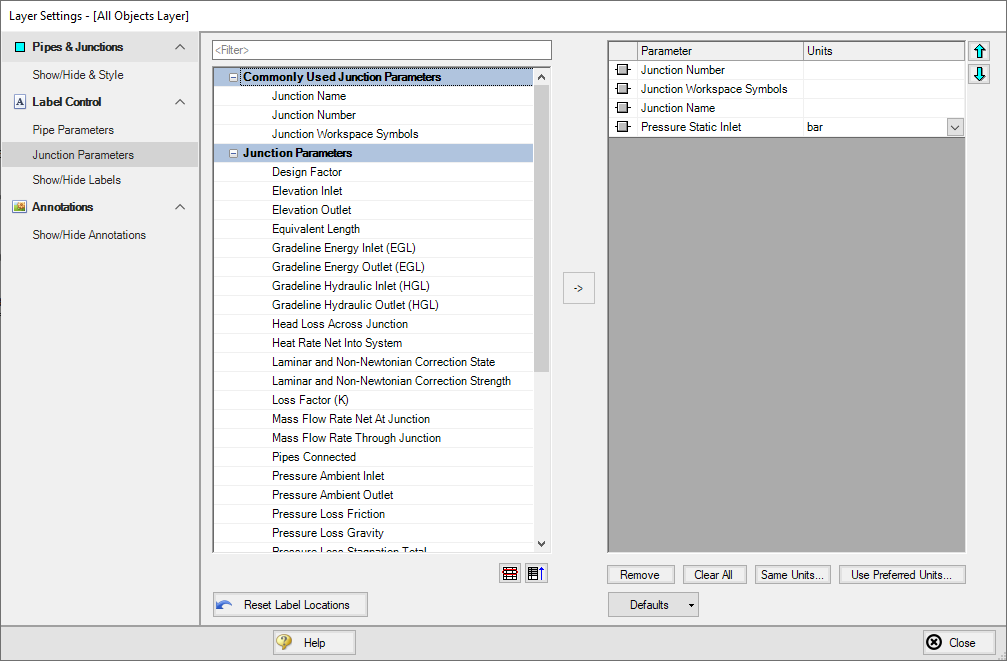1007x661 pixels.
Task: Click the Label Control 'A' icon
Action: (19, 102)
